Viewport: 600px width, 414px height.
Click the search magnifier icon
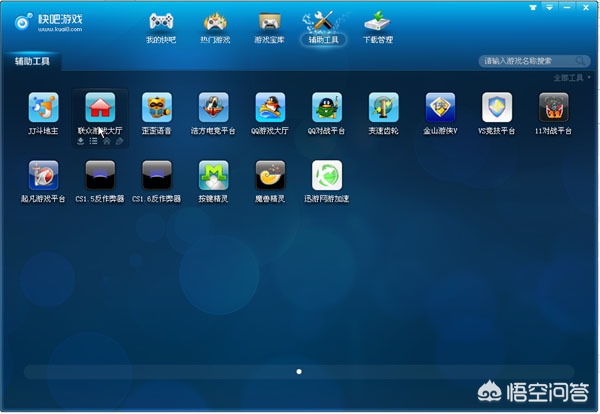[580, 60]
